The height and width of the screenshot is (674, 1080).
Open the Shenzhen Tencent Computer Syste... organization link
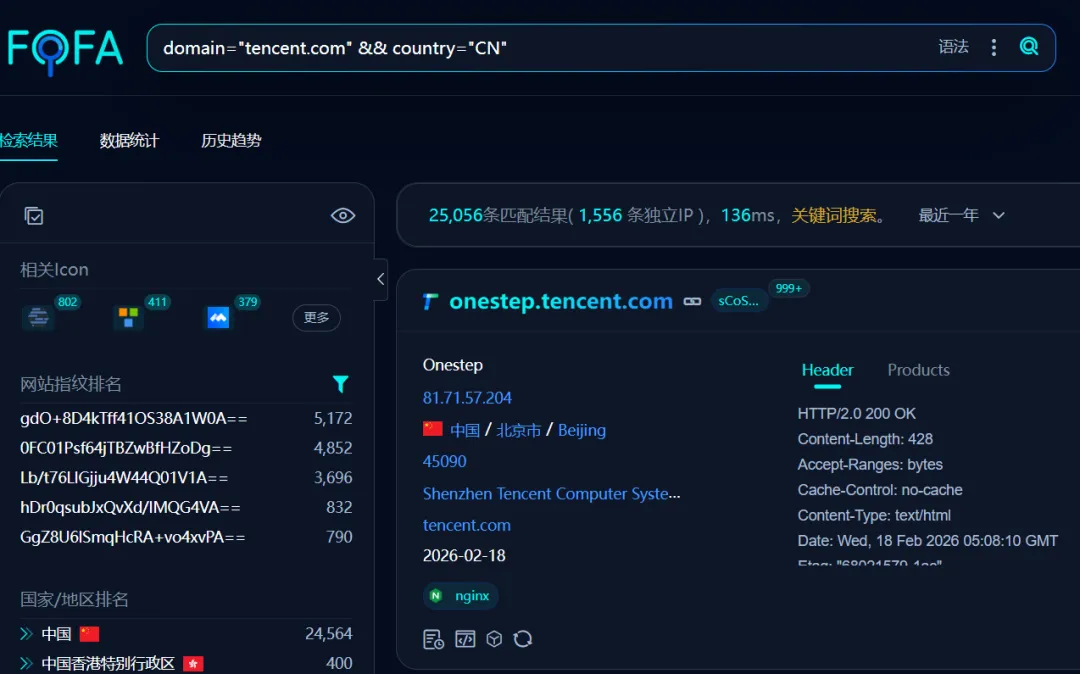551,494
